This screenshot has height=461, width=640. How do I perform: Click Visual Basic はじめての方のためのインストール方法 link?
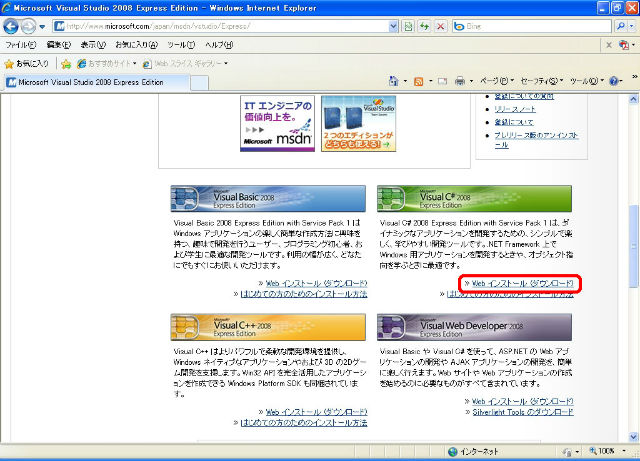click(304, 294)
